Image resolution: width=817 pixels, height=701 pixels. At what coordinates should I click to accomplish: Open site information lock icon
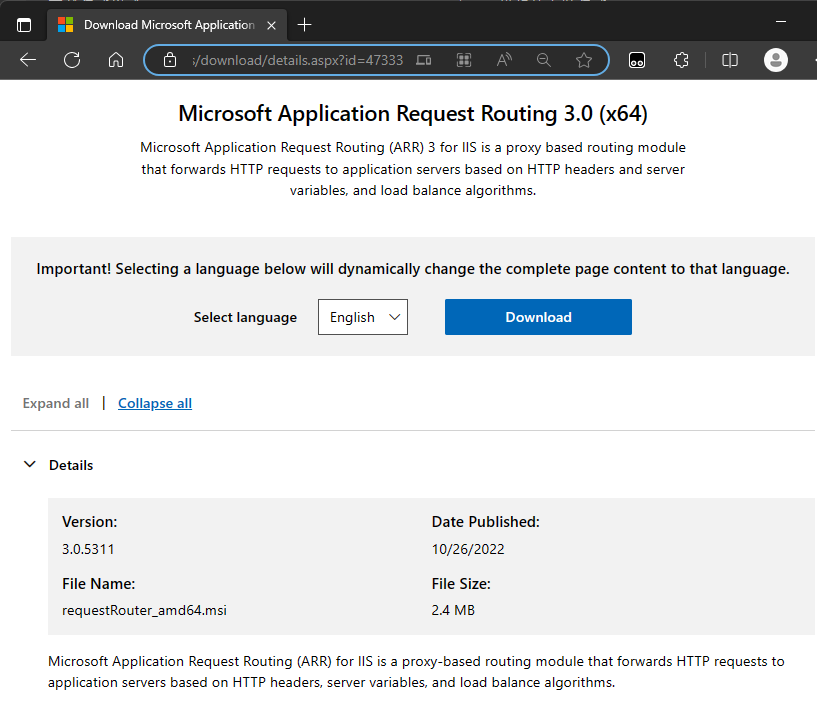[x=170, y=60]
